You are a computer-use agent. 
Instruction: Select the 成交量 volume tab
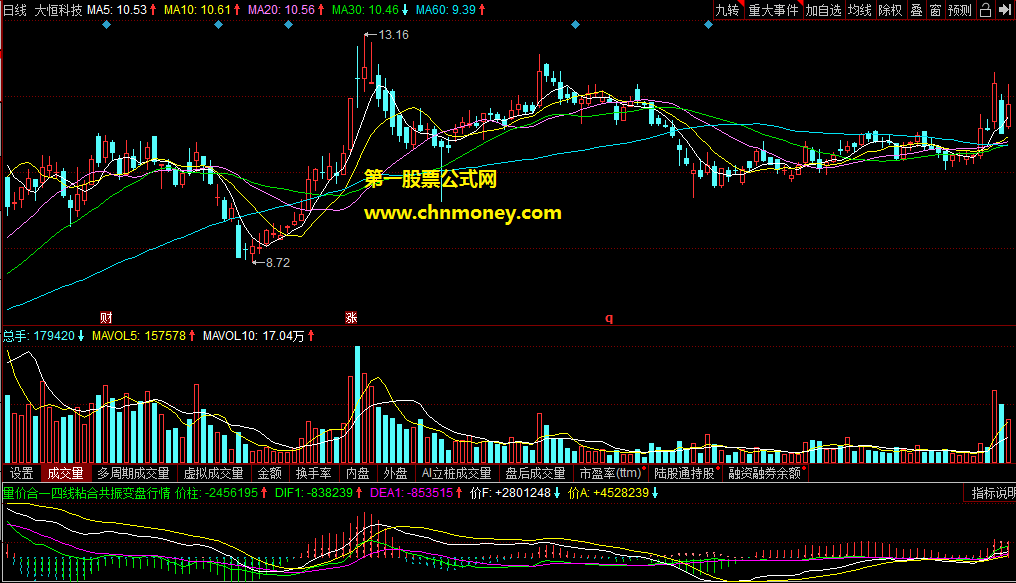point(65,474)
